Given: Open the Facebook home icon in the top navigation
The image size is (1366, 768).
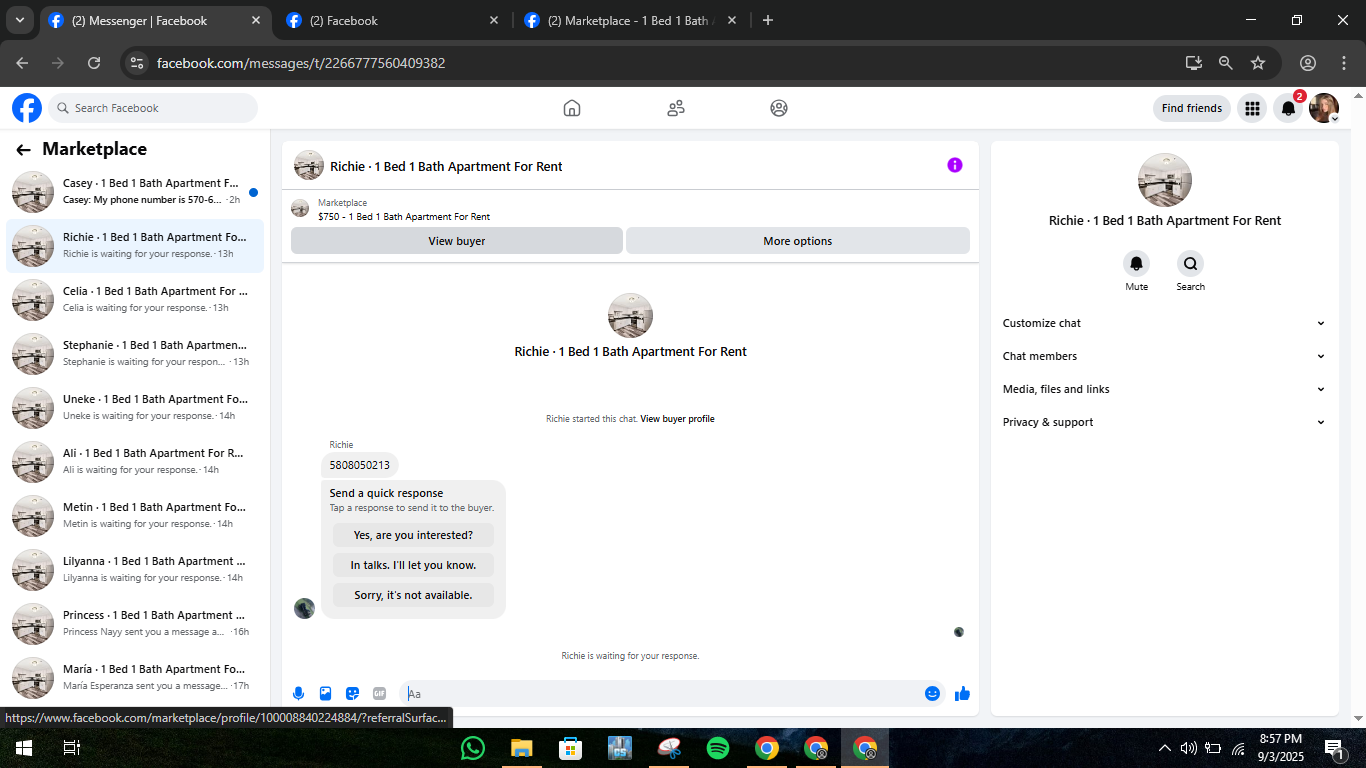Looking at the screenshot, I should pos(572,108).
